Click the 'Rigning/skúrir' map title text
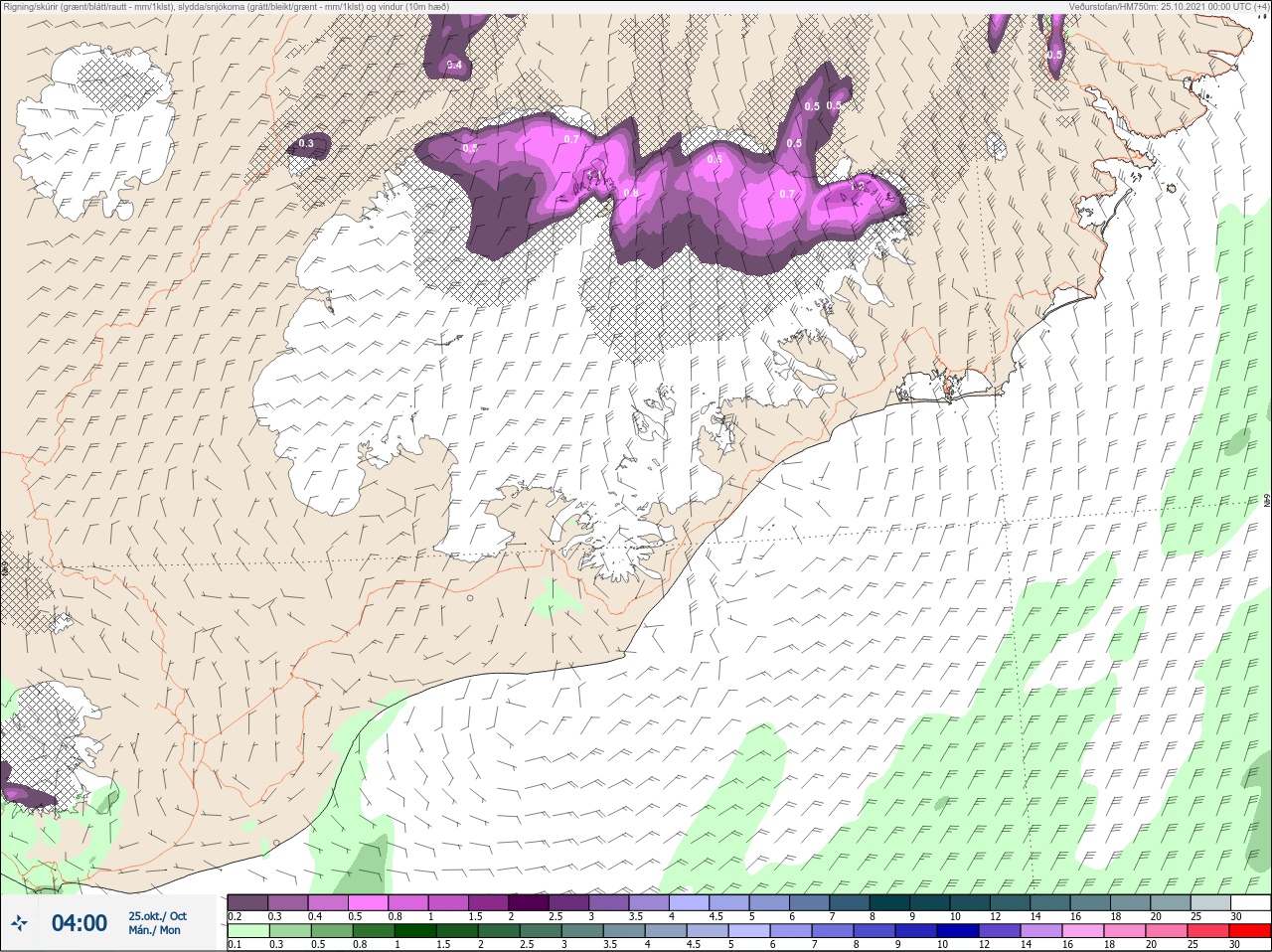 (31, 7)
